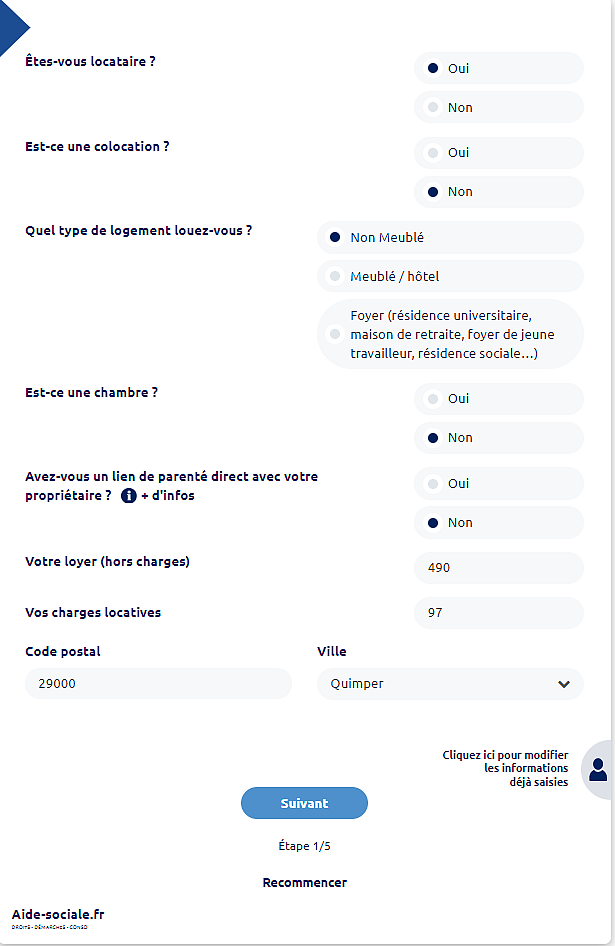Image resolution: width=615 pixels, height=946 pixels.
Task: Select the Foyer housing option
Action: [450, 333]
